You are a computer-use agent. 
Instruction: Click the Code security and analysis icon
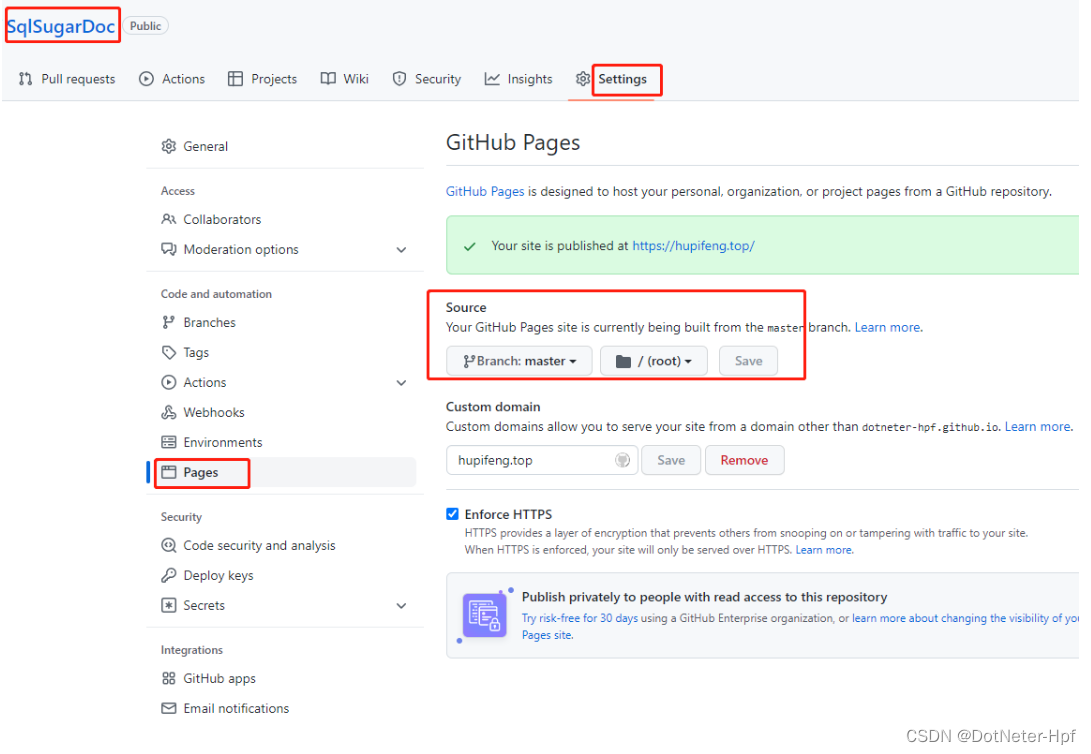[168, 545]
